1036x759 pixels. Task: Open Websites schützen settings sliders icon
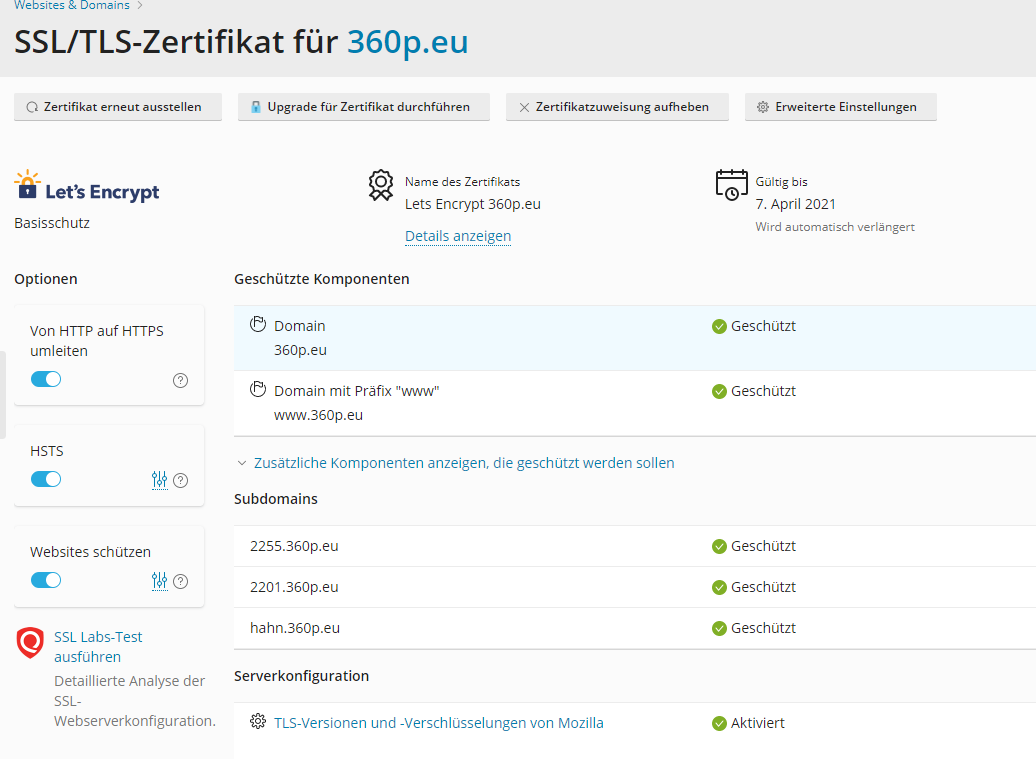(x=159, y=581)
